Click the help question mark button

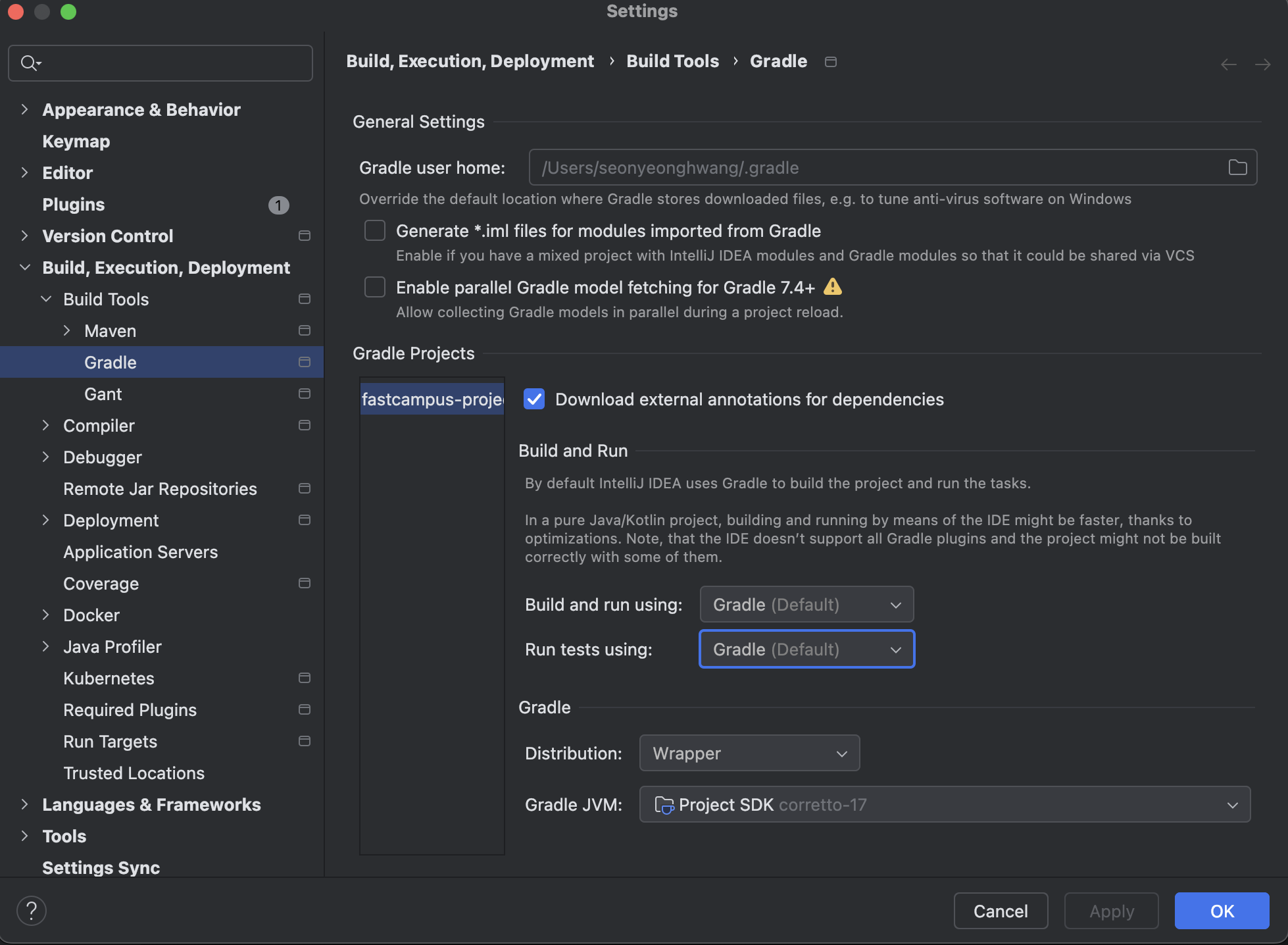point(31,911)
